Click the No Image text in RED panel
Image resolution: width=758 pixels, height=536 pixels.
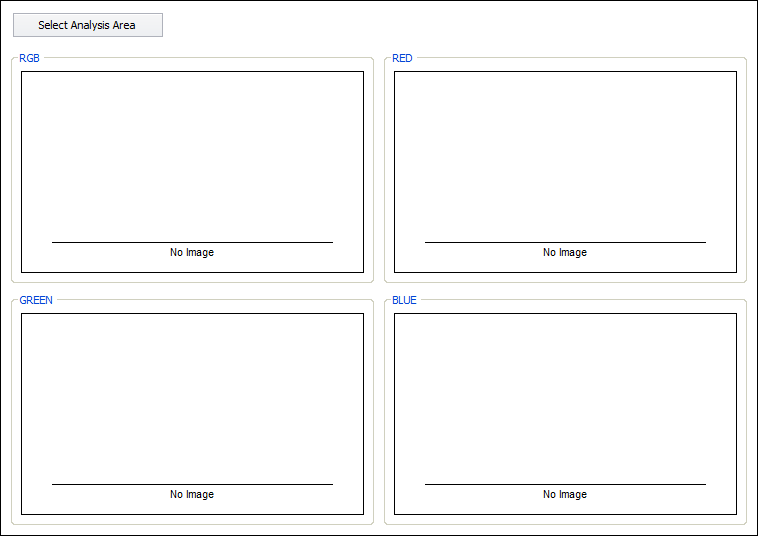point(565,253)
